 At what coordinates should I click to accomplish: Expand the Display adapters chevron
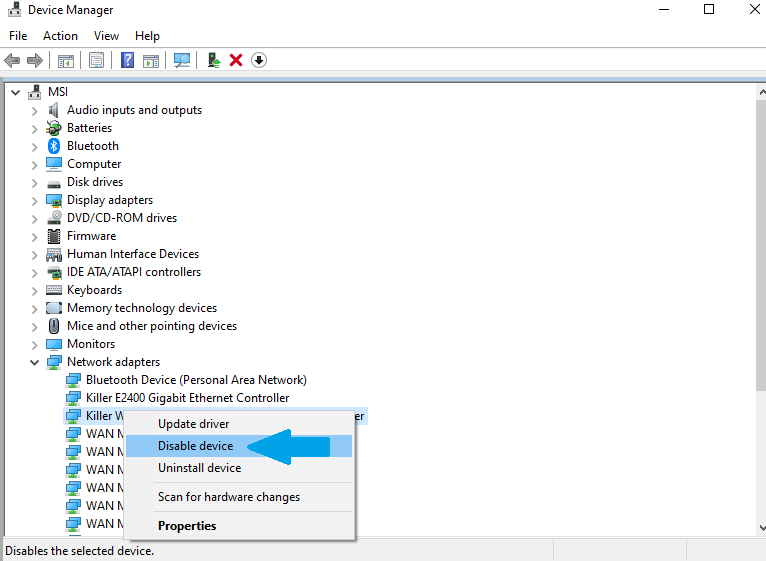[34, 201]
